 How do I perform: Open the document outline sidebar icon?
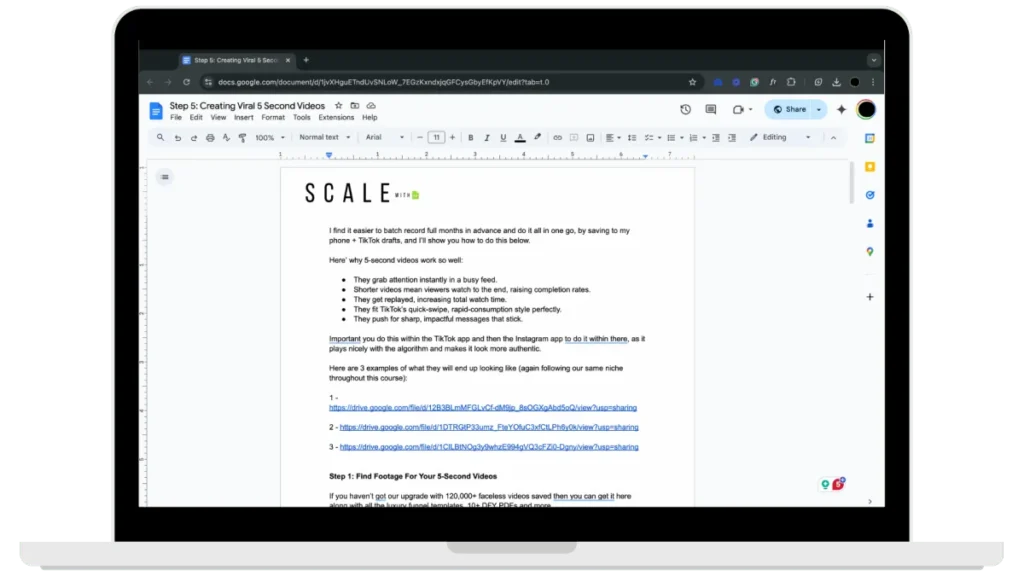(x=165, y=177)
